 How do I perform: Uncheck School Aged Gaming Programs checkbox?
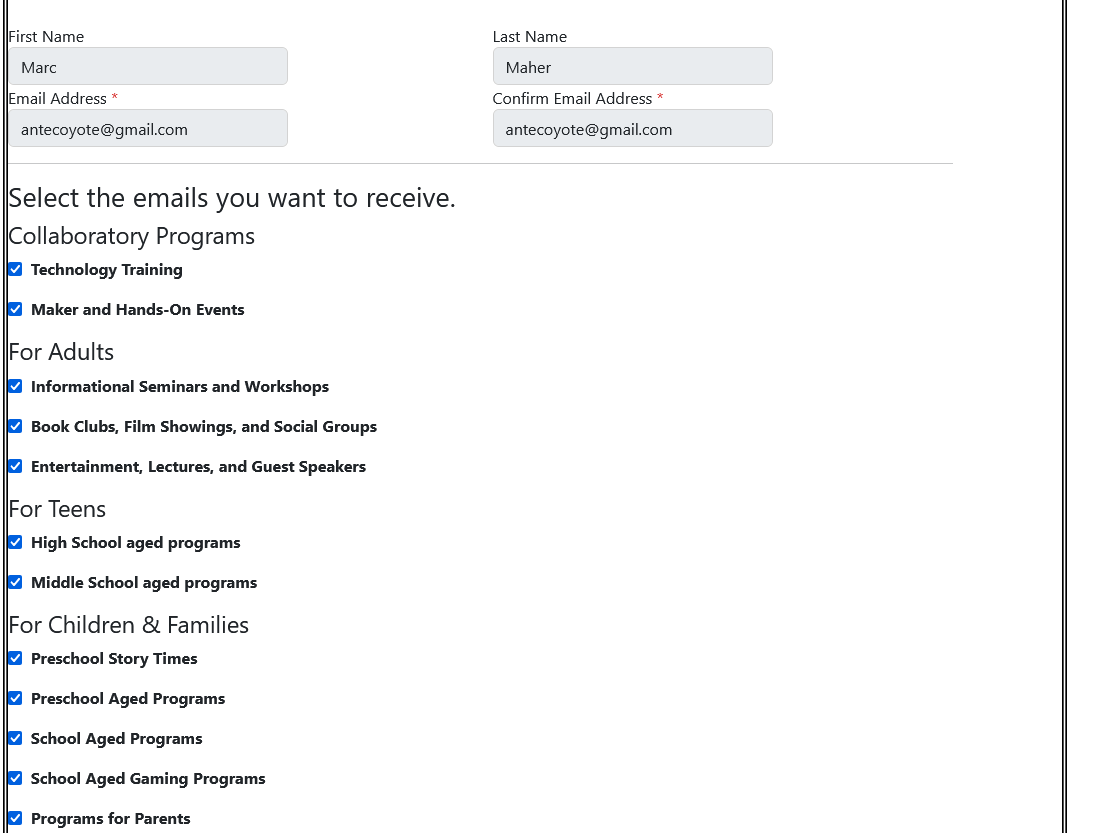pos(15,778)
